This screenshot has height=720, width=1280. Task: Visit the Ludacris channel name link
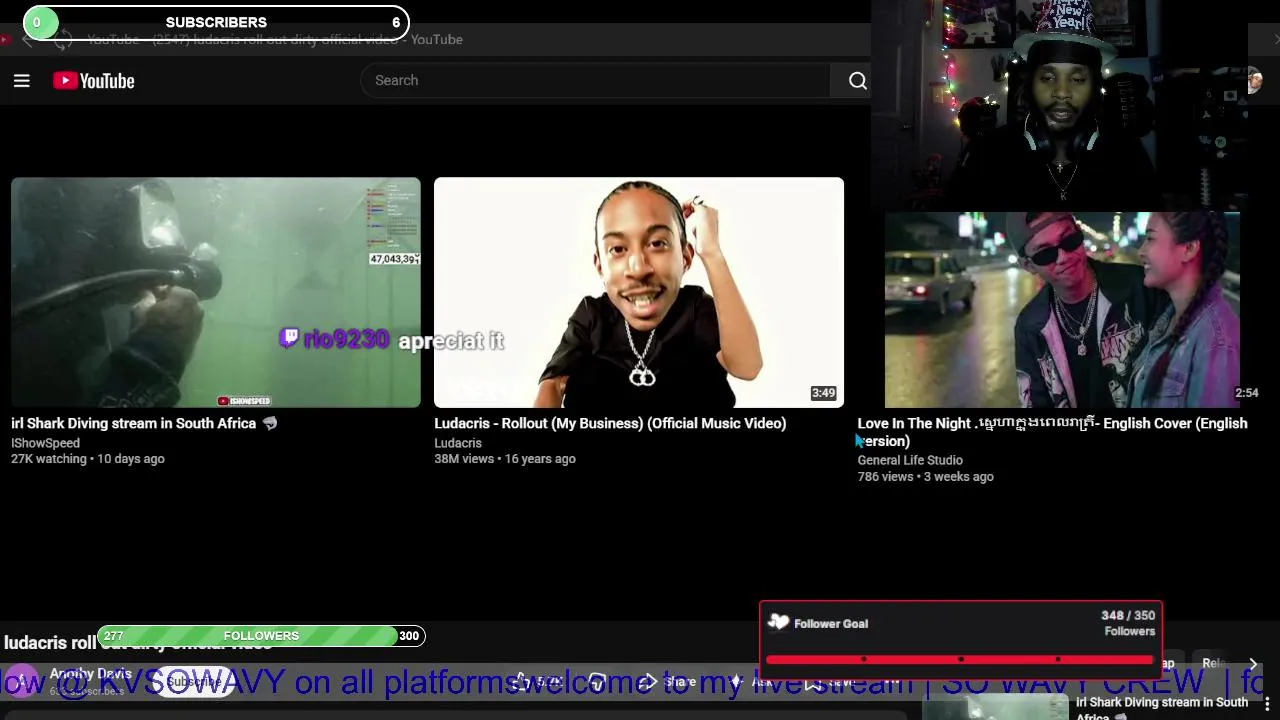(458, 443)
